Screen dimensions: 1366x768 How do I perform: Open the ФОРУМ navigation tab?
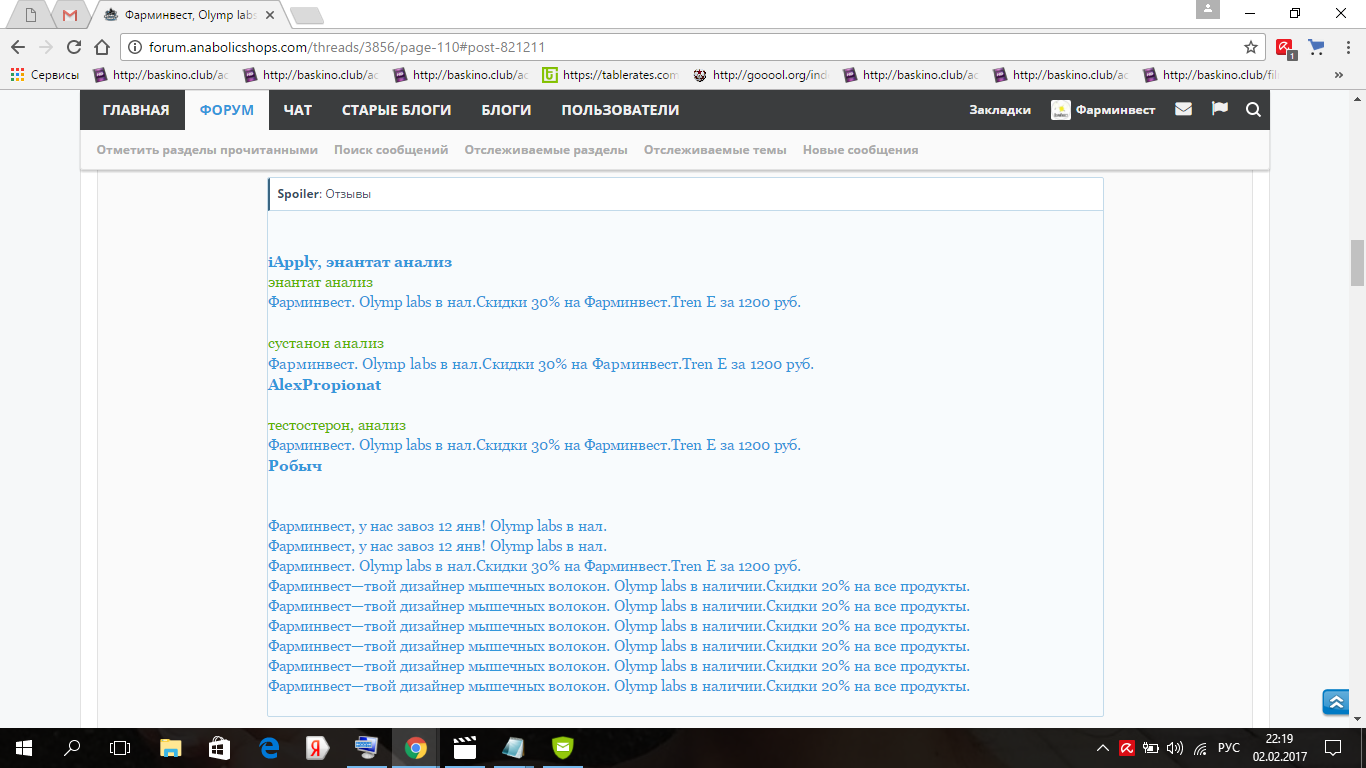(x=226, y=110)
